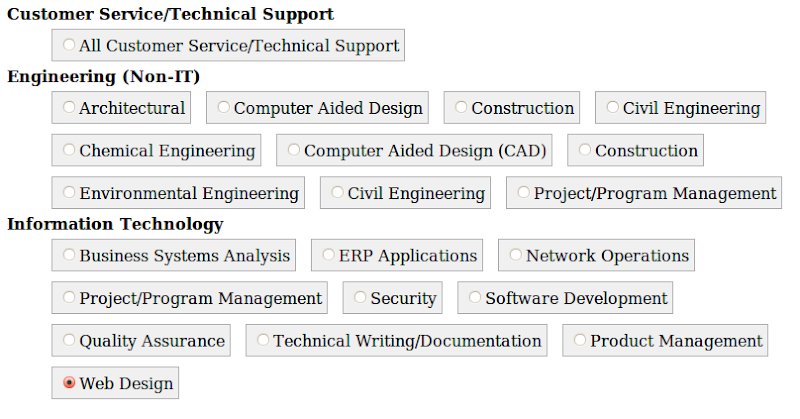Pick Technical Writing/Documentation radio button
The width and height of the screenshot is (800, 419).
262,341
